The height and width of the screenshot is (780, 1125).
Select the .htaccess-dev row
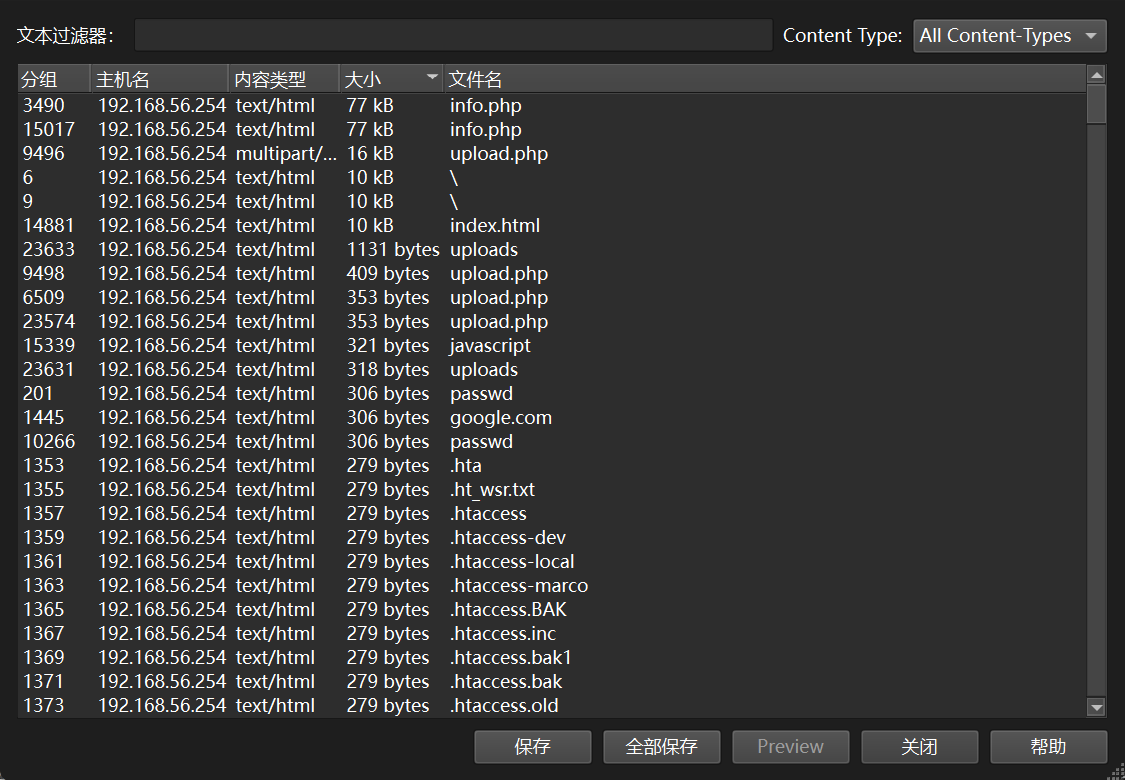click(x=552, y=538)
